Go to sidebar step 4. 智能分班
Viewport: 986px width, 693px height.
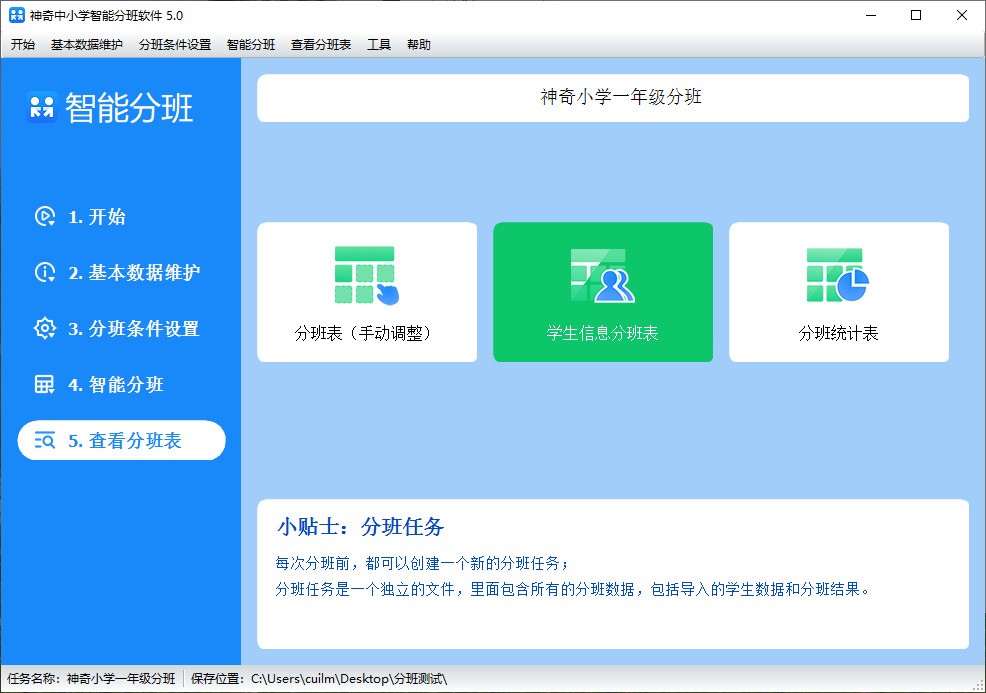click(x=121, y=384)
